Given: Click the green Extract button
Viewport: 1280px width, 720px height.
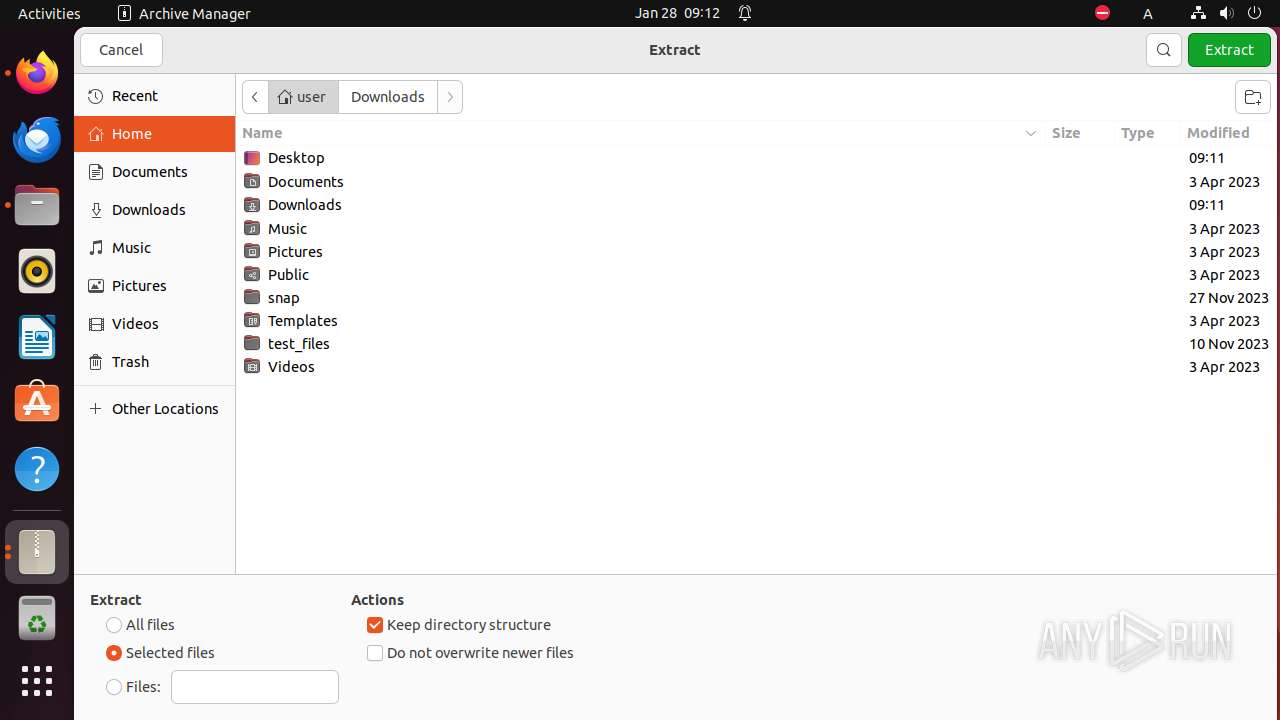Looking at the screenshot, I should tap(1229, 50).
